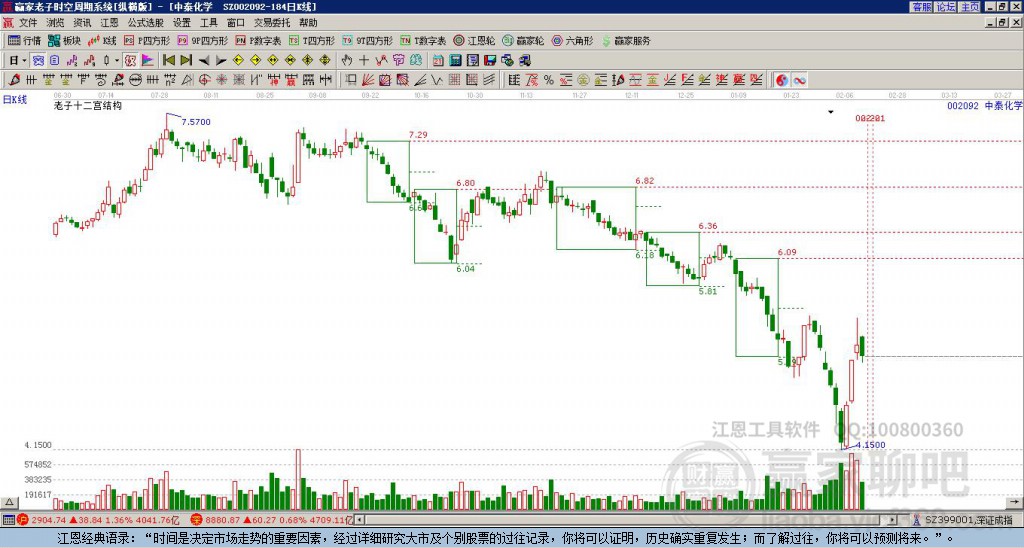Open the 江恩 menu
This screenshot has height=548, width=1024.
coord(109,23)
